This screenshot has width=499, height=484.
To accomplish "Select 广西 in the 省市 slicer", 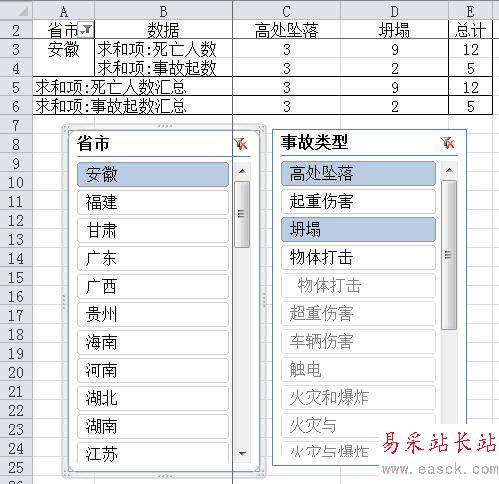I will pyautogui.click(x=153, y=286).
